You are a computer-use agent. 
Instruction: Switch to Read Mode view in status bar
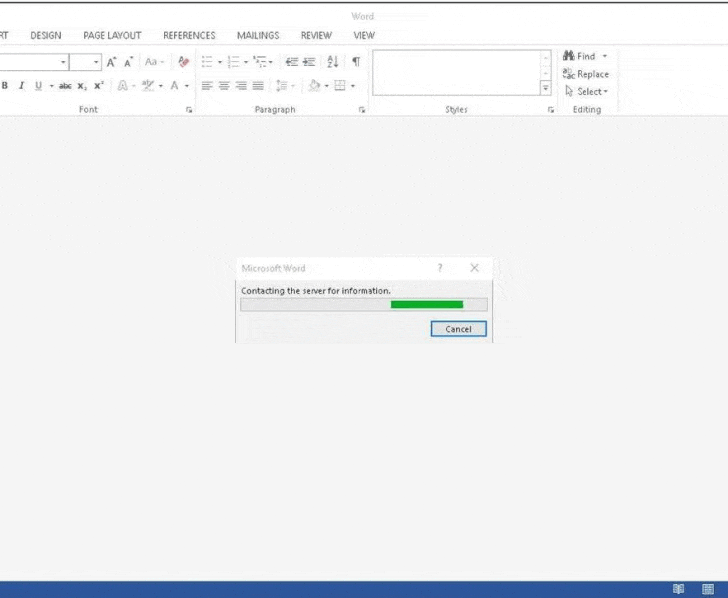pyautogui.click(x=679, y=589)
